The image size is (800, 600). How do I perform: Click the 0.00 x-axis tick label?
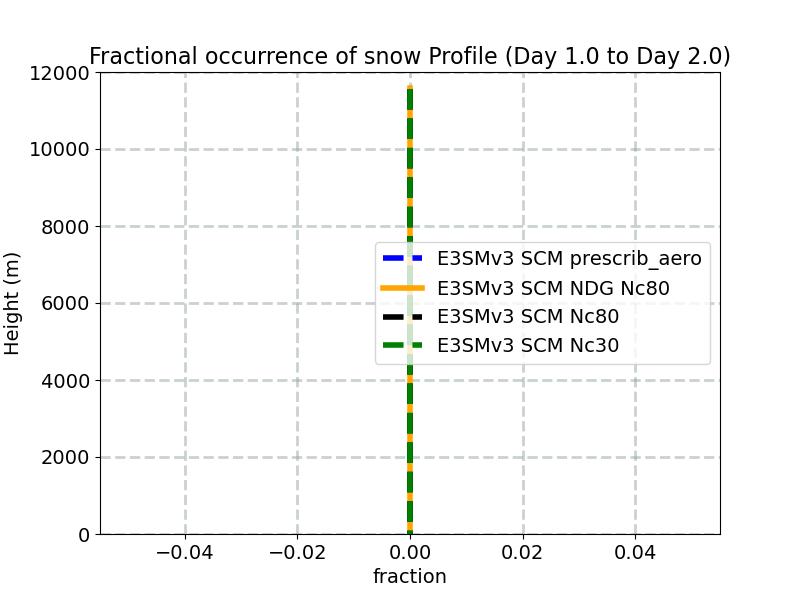pos(410,552)
